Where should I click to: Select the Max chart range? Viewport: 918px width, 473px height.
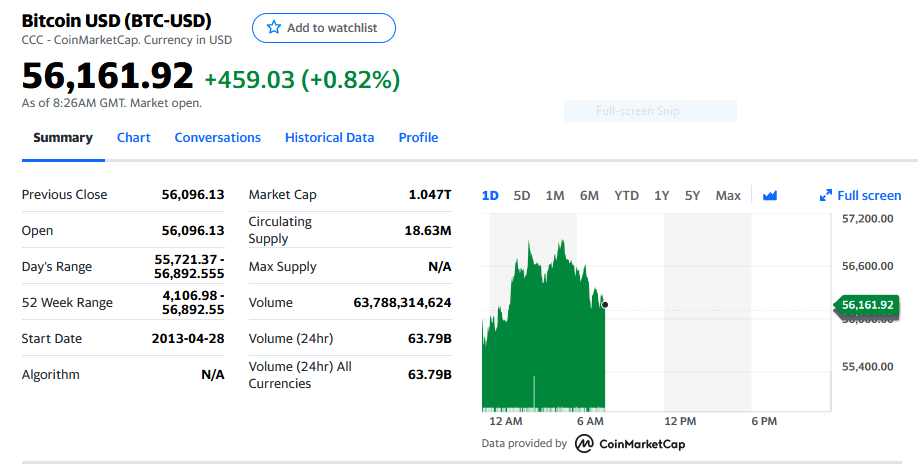coord(728,196)
